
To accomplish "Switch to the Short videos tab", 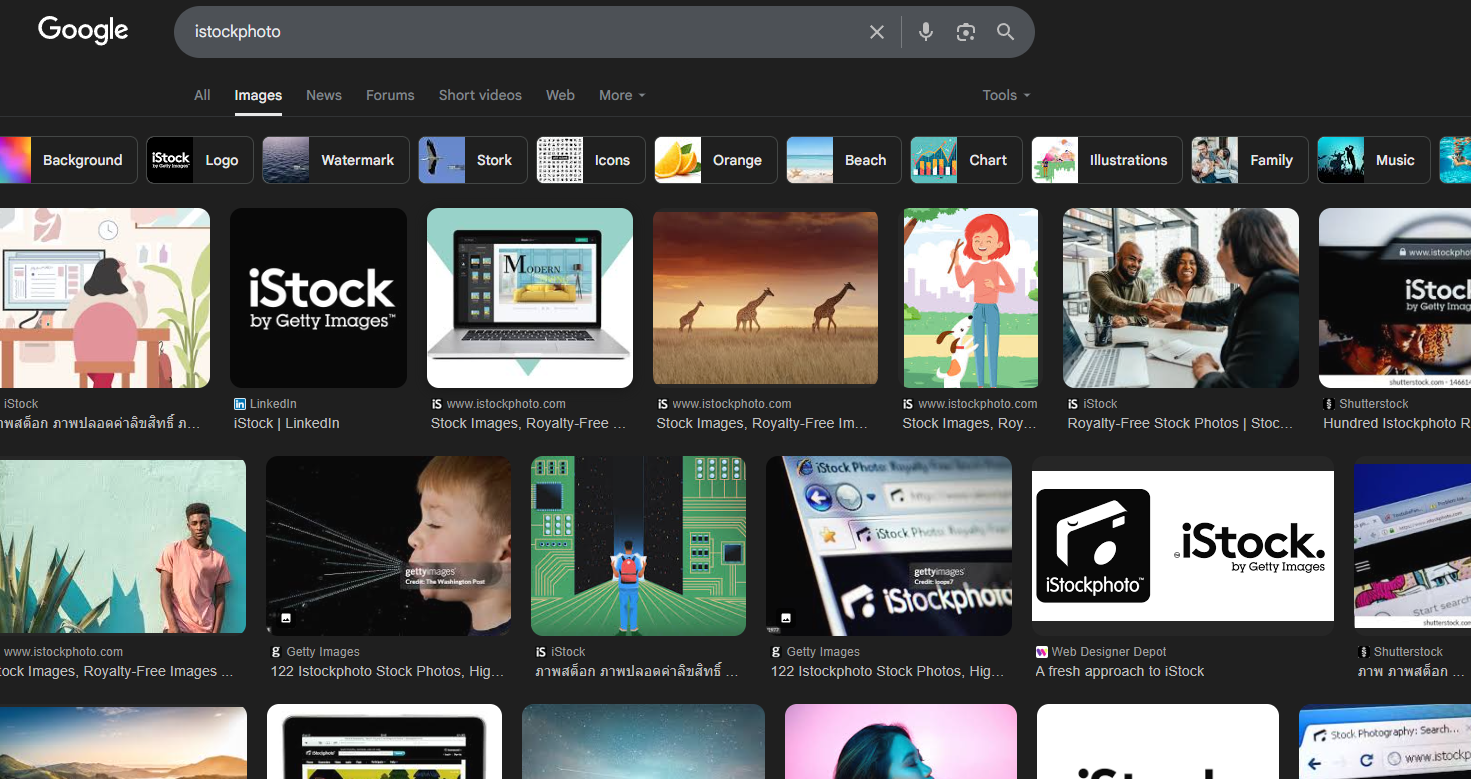I will click(480, 95).
